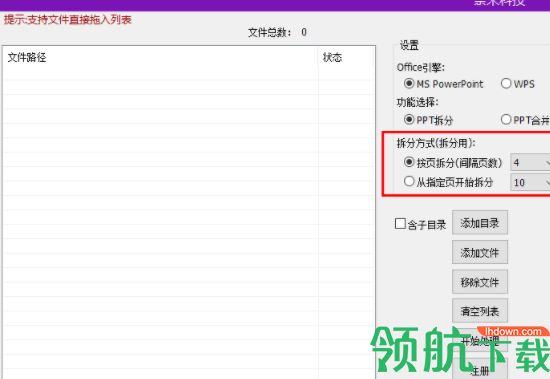
Task: Click the red hint text 提示:支持文件直接拖入列表
Action: click(x=68, y=20)
